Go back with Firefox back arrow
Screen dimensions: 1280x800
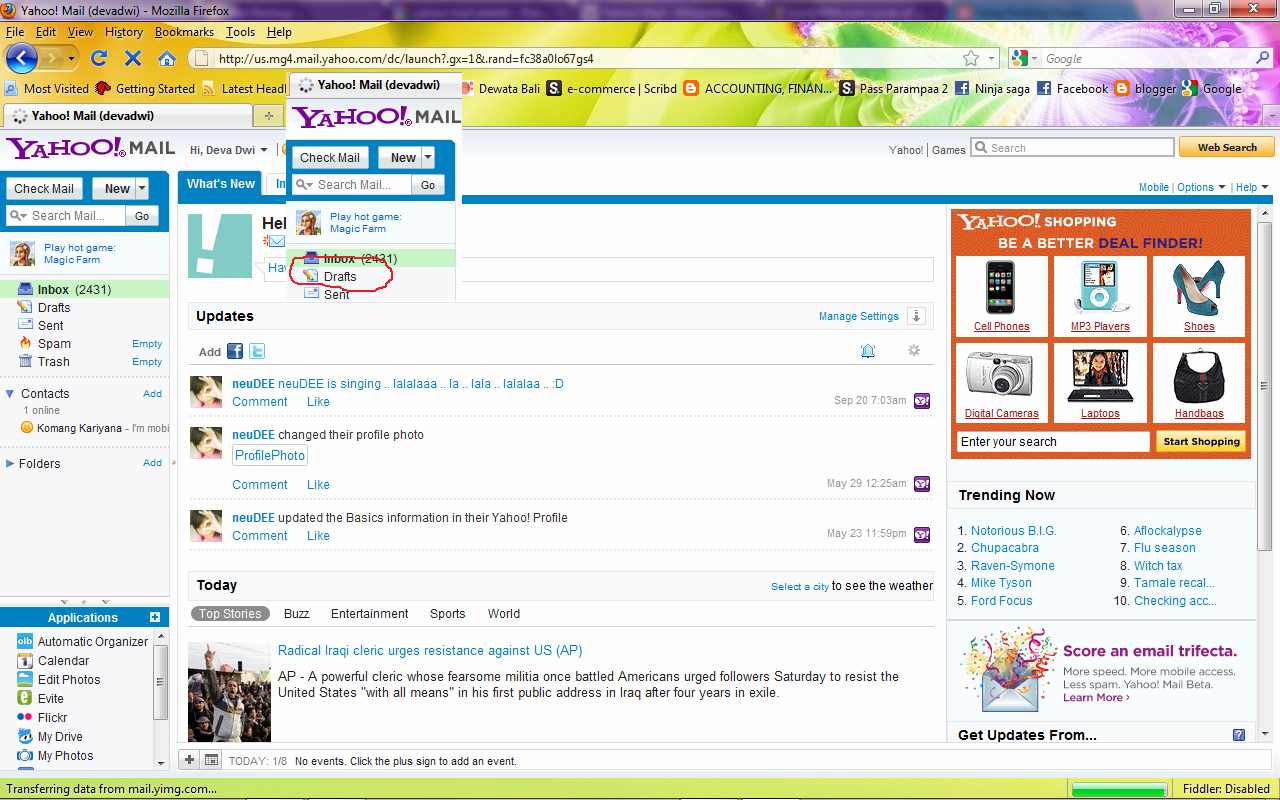click(22, 58)
